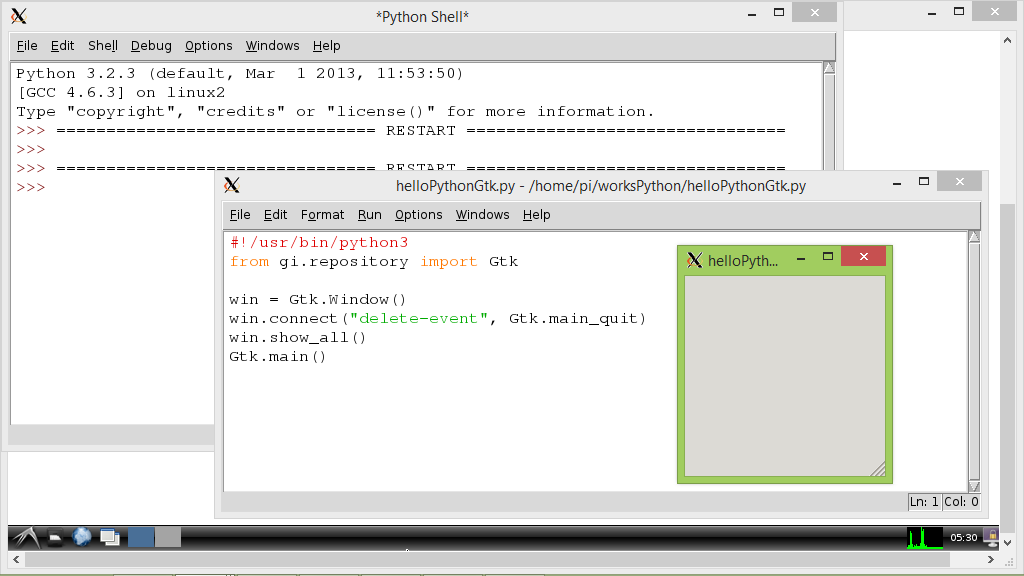Screen dimensions: 1024x576
Task: Open the Debug menu in the Python Shell
Action: click(150, 45)
